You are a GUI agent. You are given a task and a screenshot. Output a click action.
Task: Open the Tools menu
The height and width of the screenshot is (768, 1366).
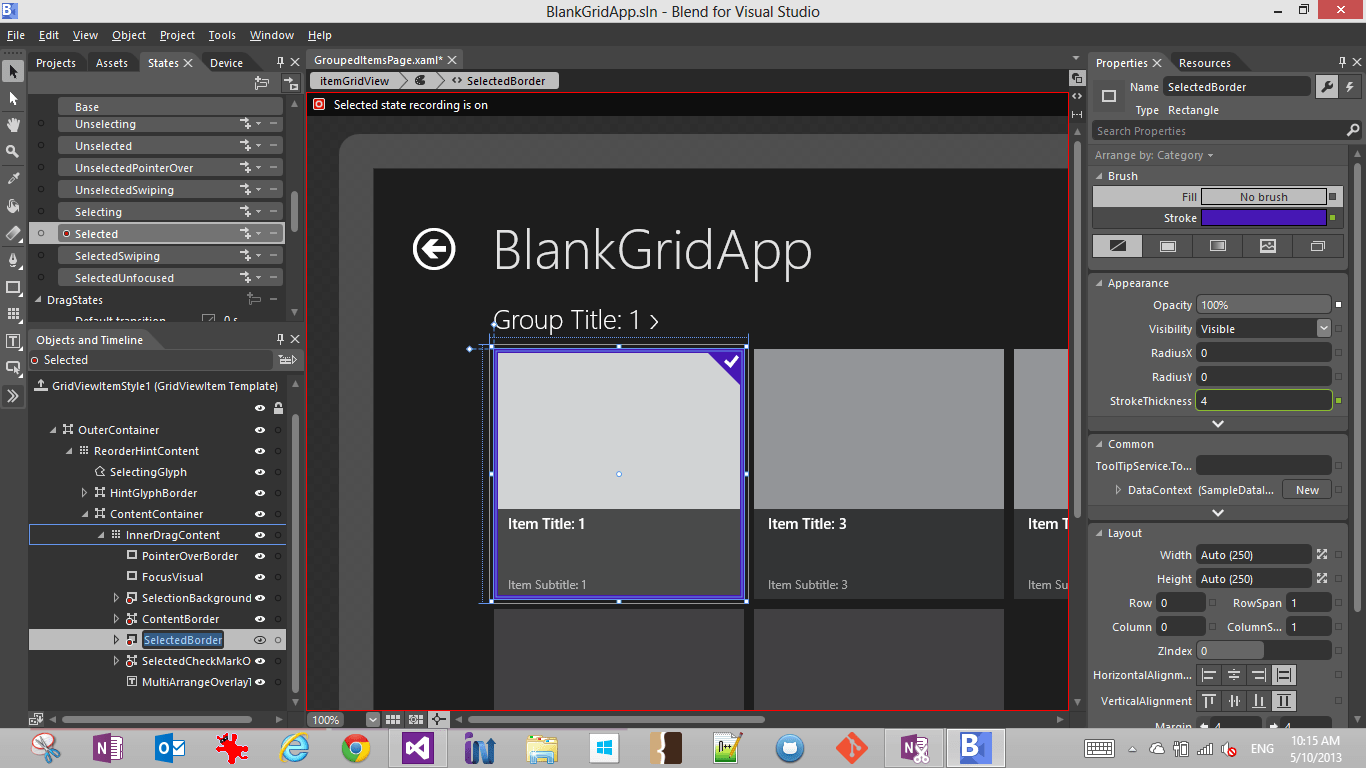[x=222, y=35]
